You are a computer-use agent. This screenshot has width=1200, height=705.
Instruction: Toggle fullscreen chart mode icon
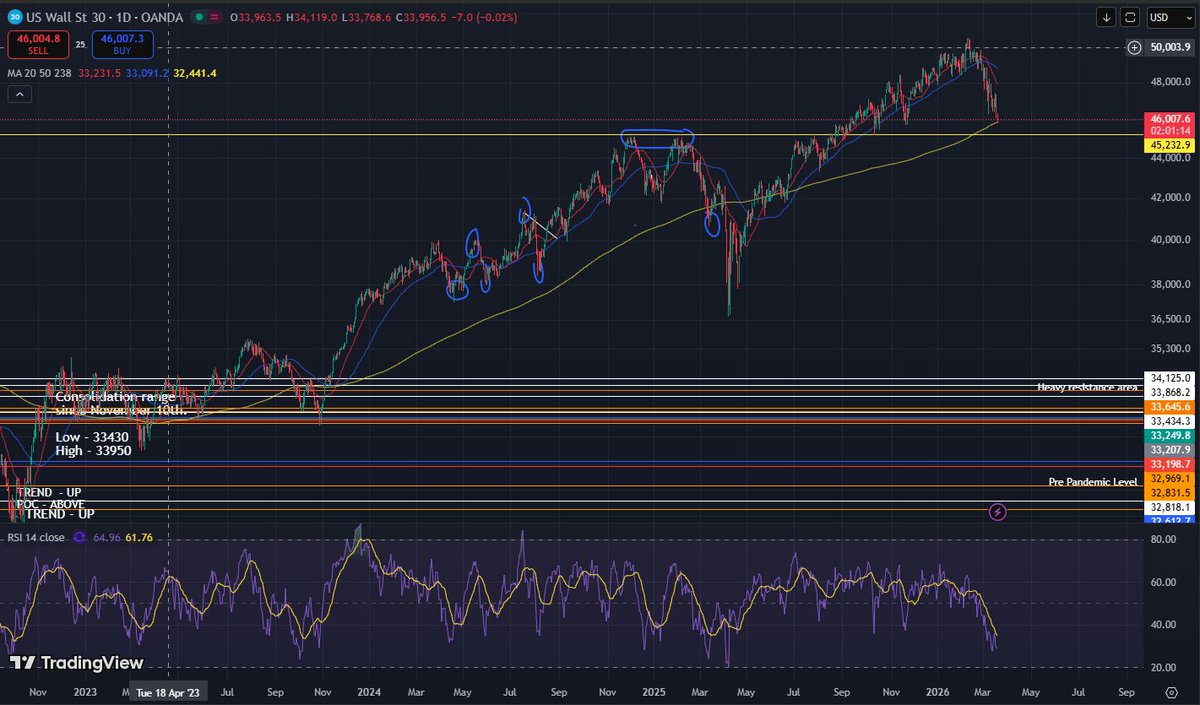click(1130, 17)
